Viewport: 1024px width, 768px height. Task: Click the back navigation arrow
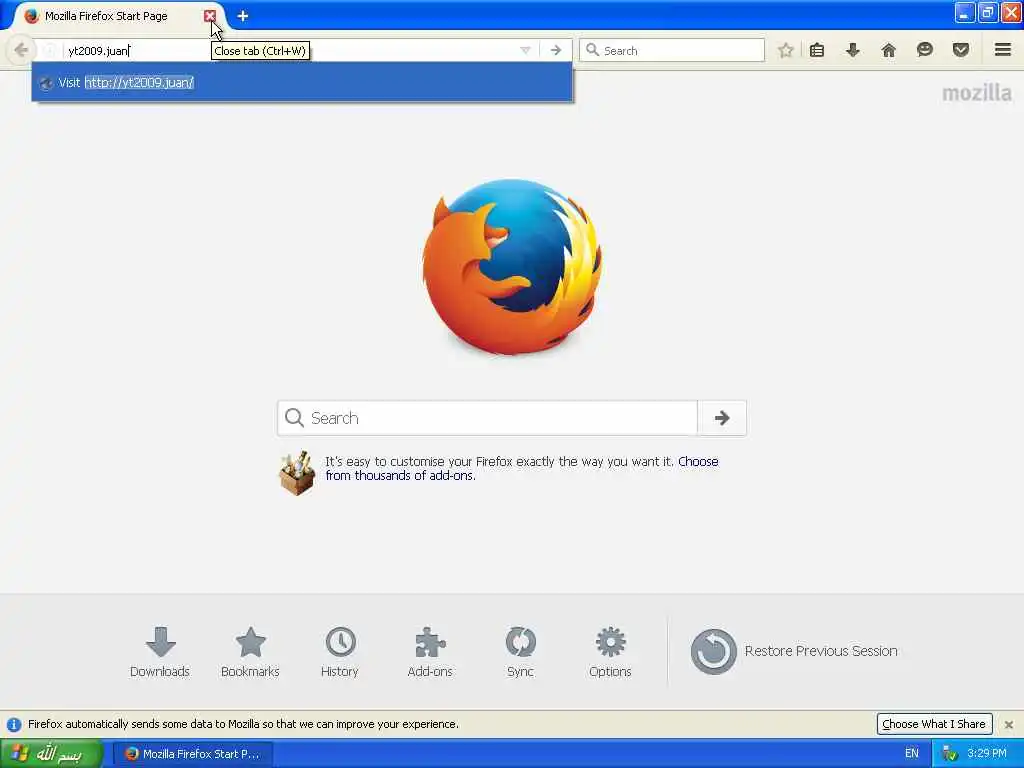[x=21, y=50]
